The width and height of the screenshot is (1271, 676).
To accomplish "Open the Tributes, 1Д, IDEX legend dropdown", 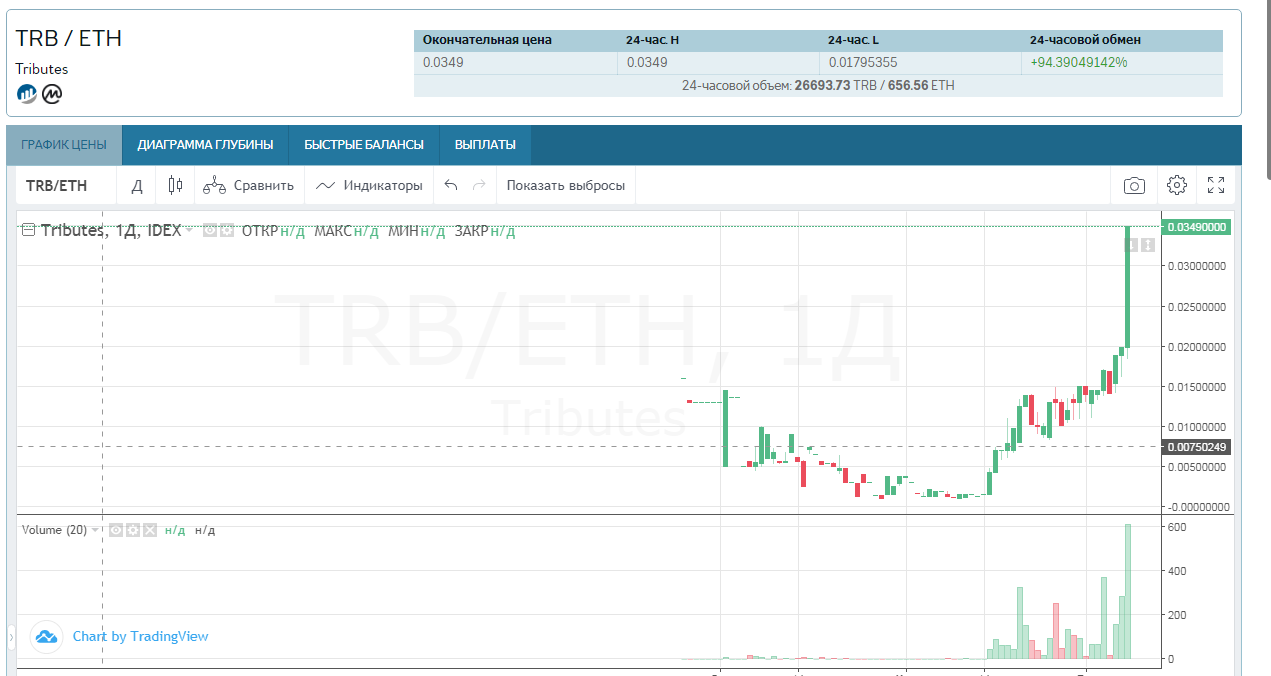I will click(x=189, y=230).
